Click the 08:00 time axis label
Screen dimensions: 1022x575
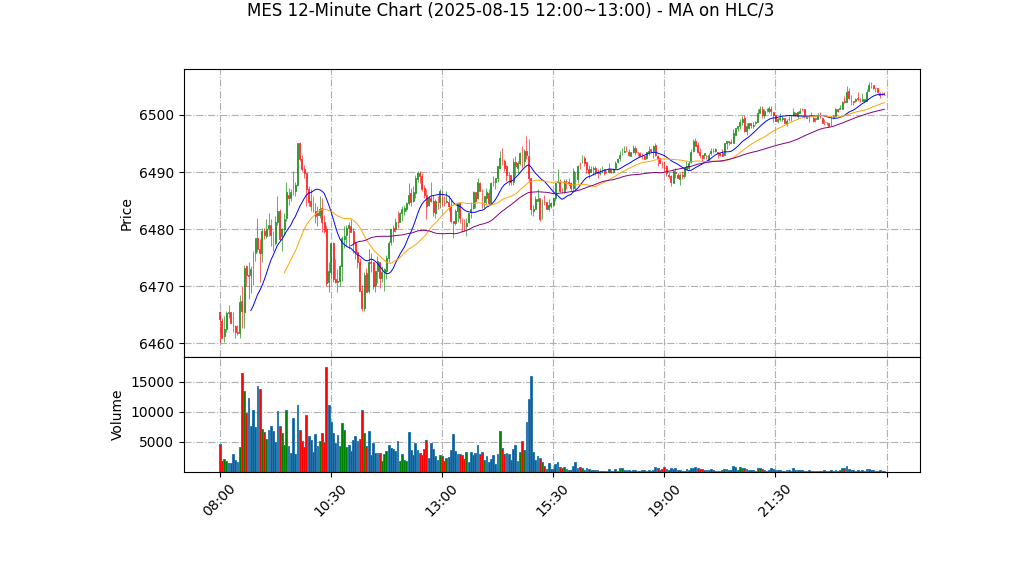click(x=218, y=500)
